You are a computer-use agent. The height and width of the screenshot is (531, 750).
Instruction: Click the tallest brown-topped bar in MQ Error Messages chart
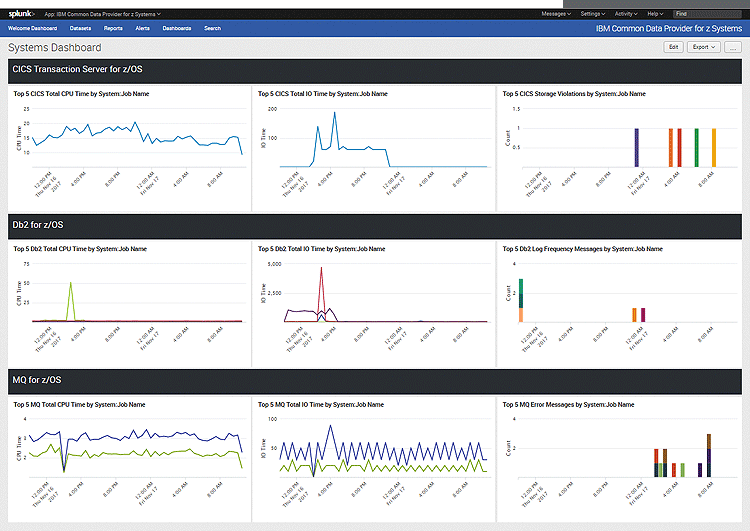click(709, 454)
